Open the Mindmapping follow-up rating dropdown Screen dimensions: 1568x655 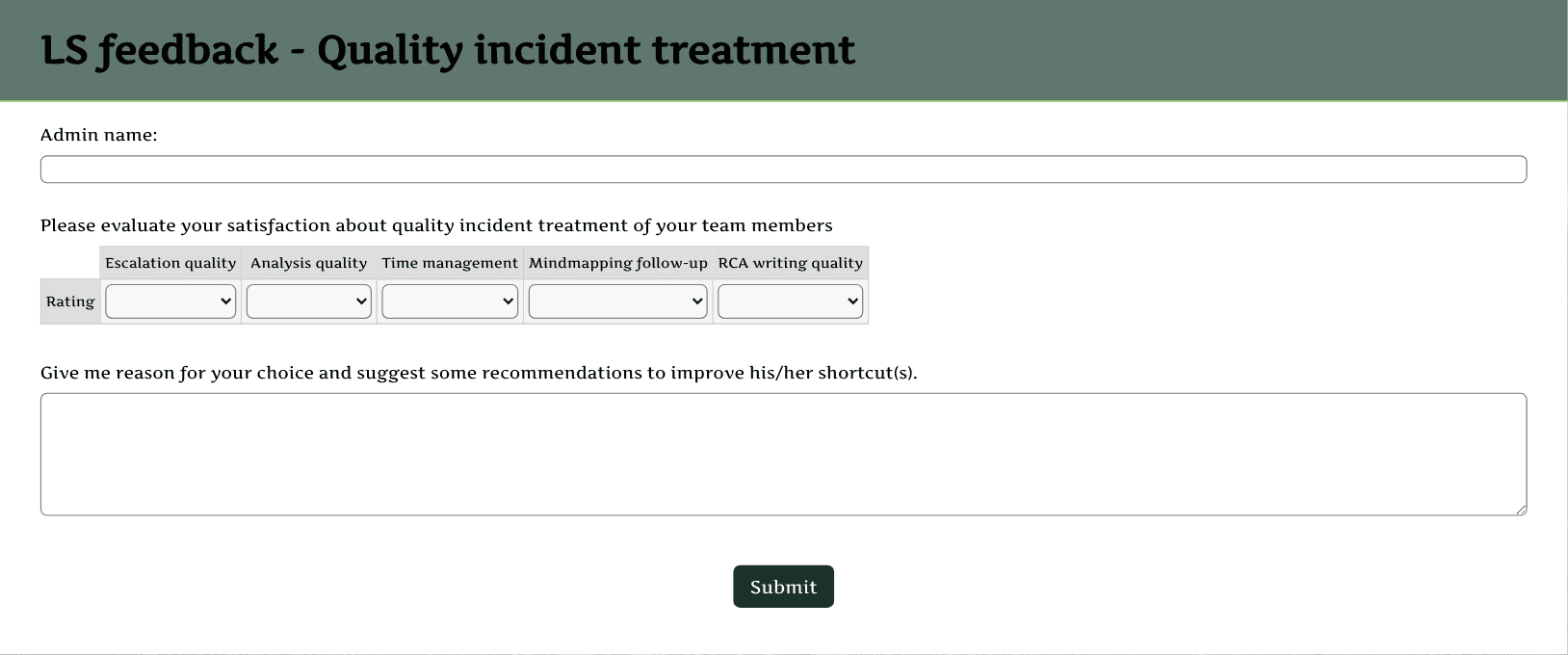click(x=617, y=301)
